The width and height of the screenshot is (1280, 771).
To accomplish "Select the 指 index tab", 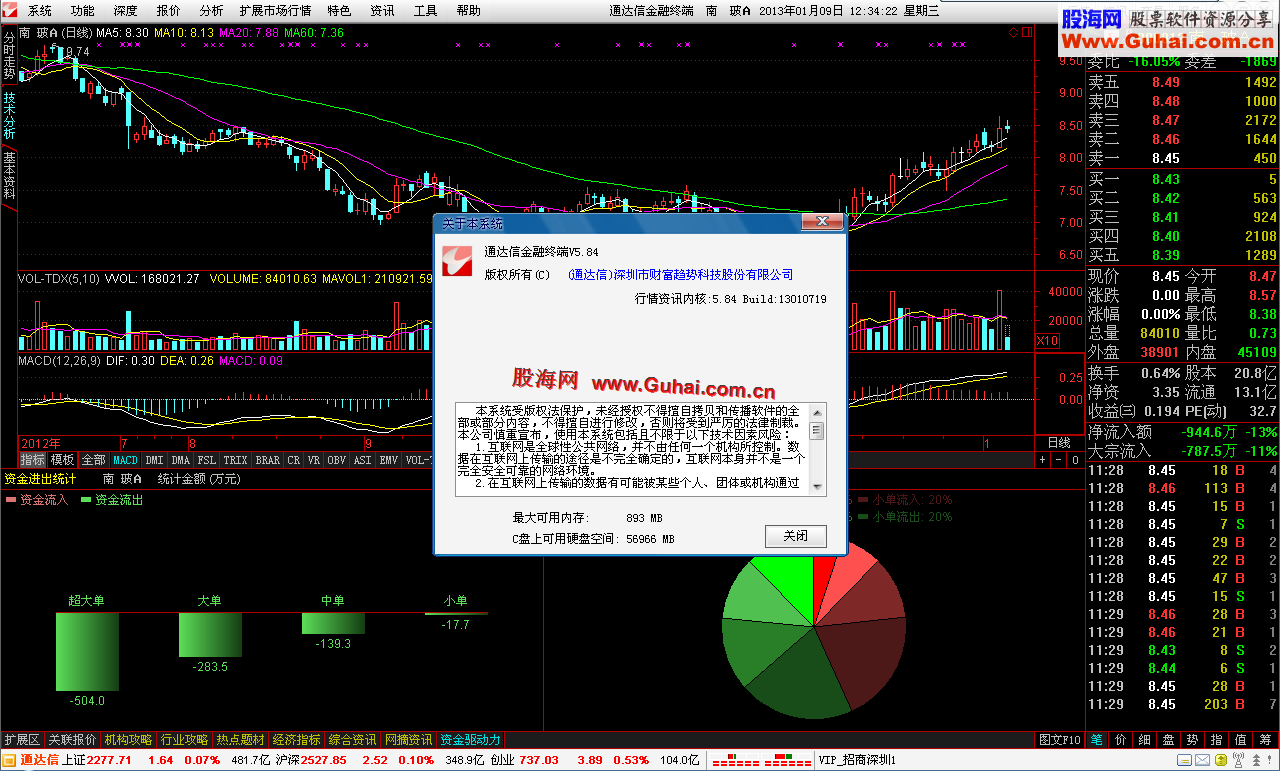I will (1216, 740).
